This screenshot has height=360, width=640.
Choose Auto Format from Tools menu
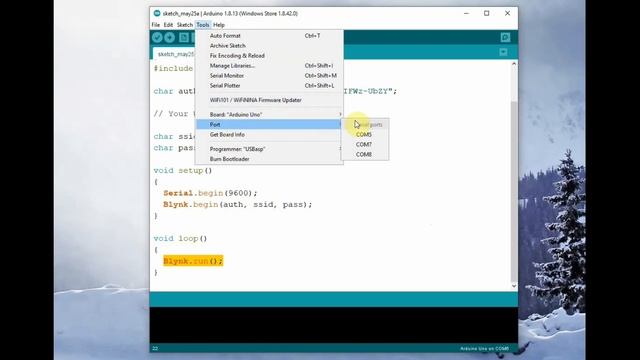(x=269, y=36)
